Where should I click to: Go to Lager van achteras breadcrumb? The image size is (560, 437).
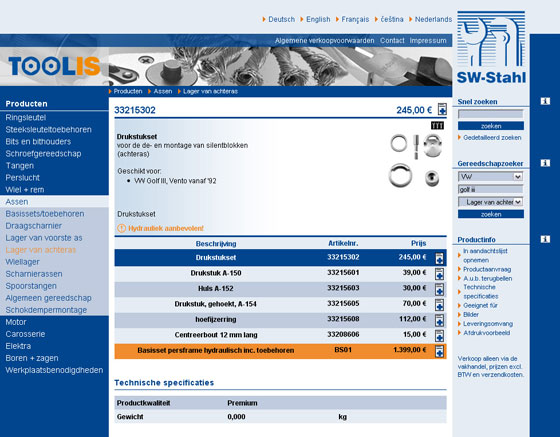(x=210, y=91)
